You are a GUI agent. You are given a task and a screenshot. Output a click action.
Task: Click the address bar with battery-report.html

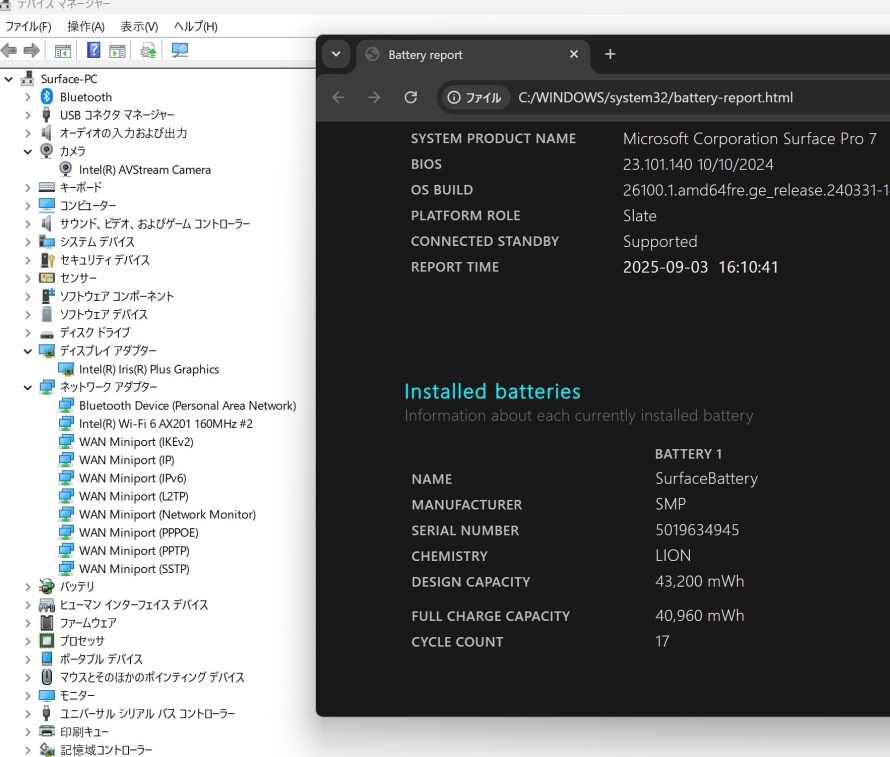(663, 98)
